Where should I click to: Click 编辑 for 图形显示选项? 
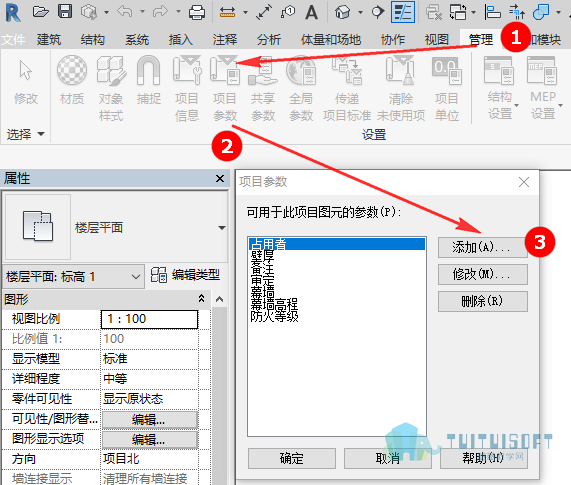pyautogui.click(x=150, y=439)
